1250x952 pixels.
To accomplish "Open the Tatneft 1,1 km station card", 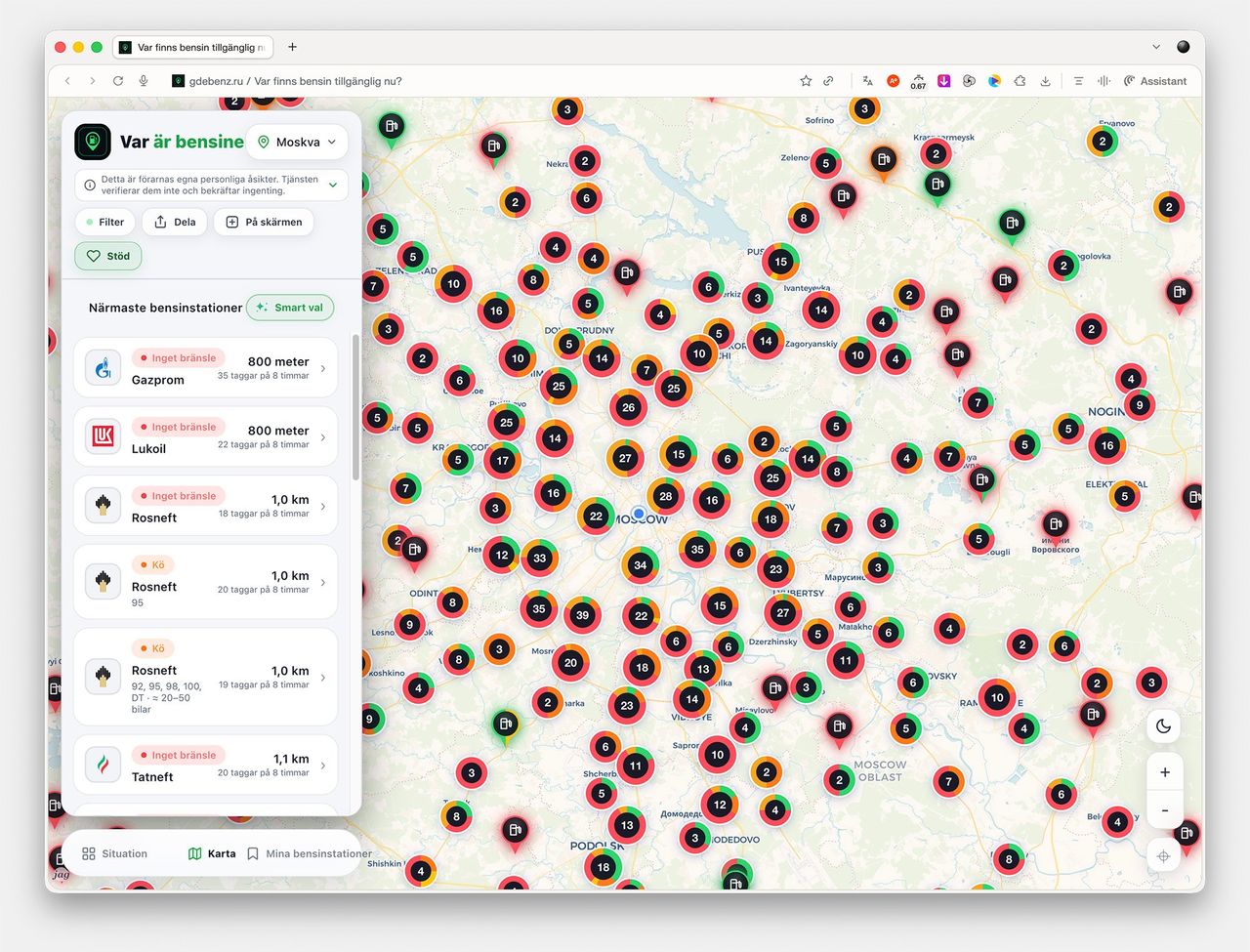I will 206,765.
